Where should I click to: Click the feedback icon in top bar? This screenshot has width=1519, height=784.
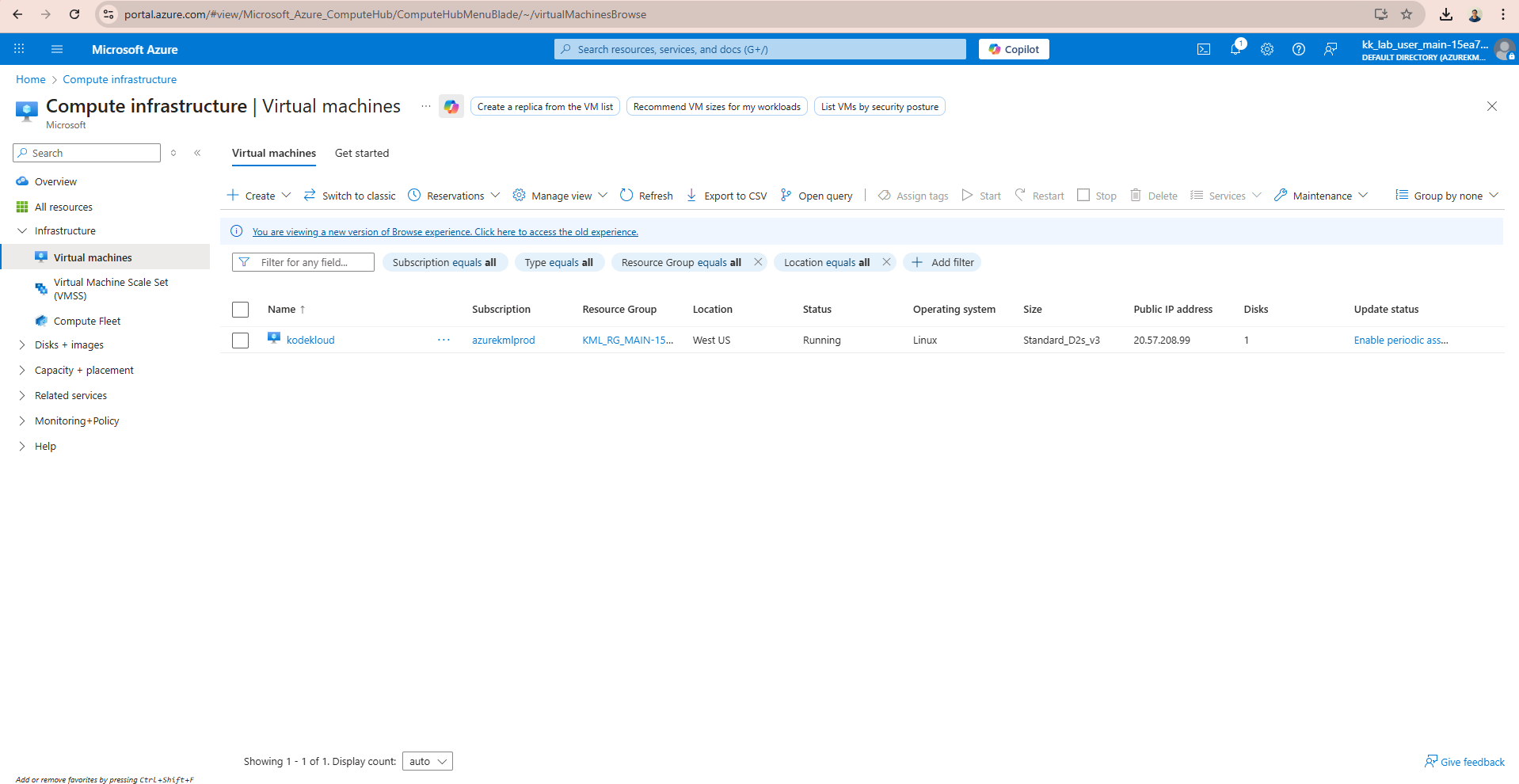pos(1331,49)
